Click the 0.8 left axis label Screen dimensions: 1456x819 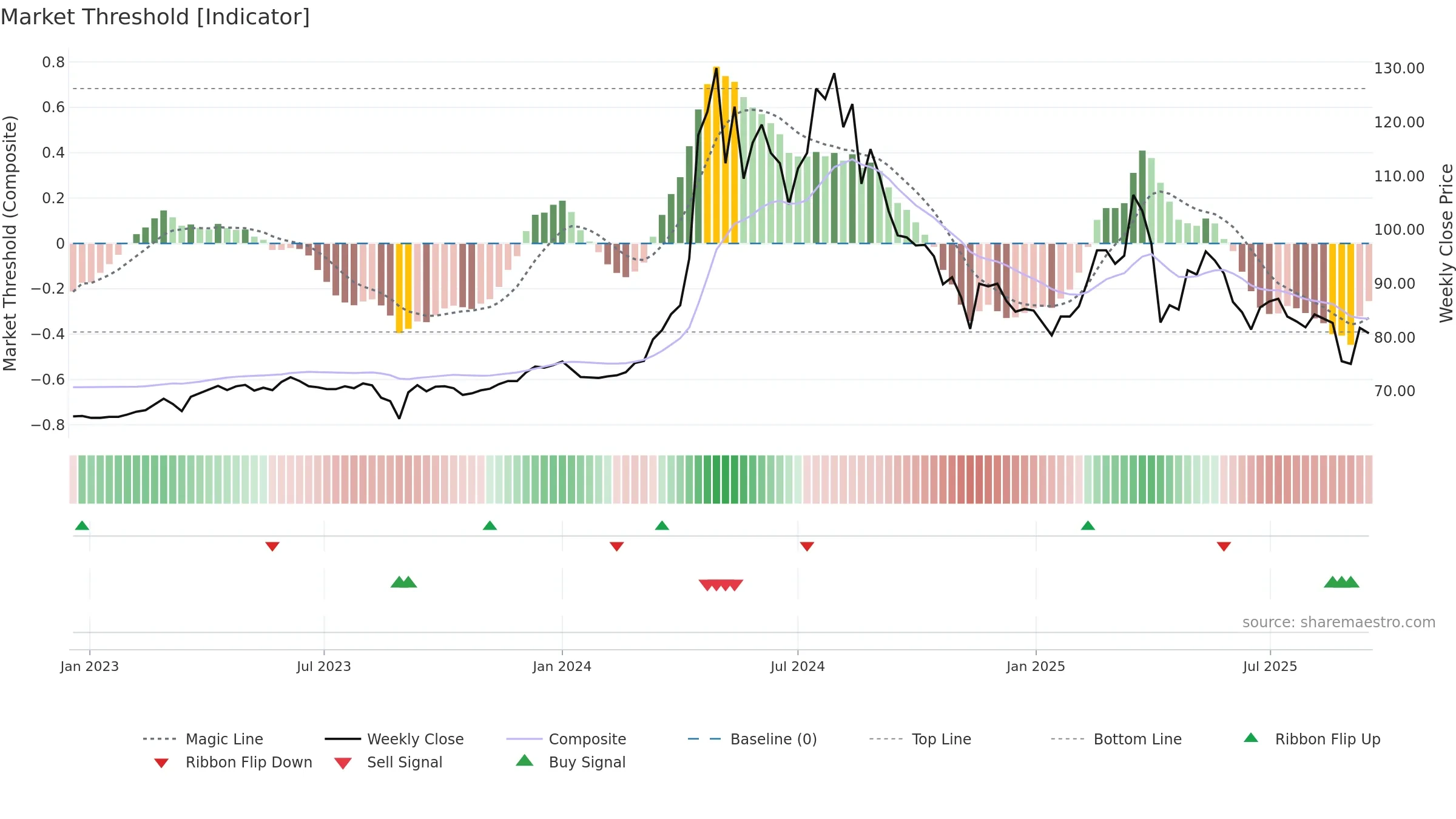tap(53, 62)
